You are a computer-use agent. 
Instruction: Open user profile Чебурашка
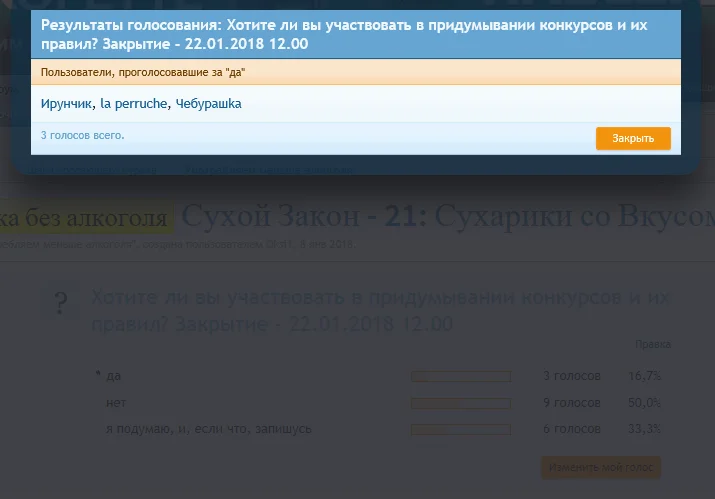coord(208,104)
